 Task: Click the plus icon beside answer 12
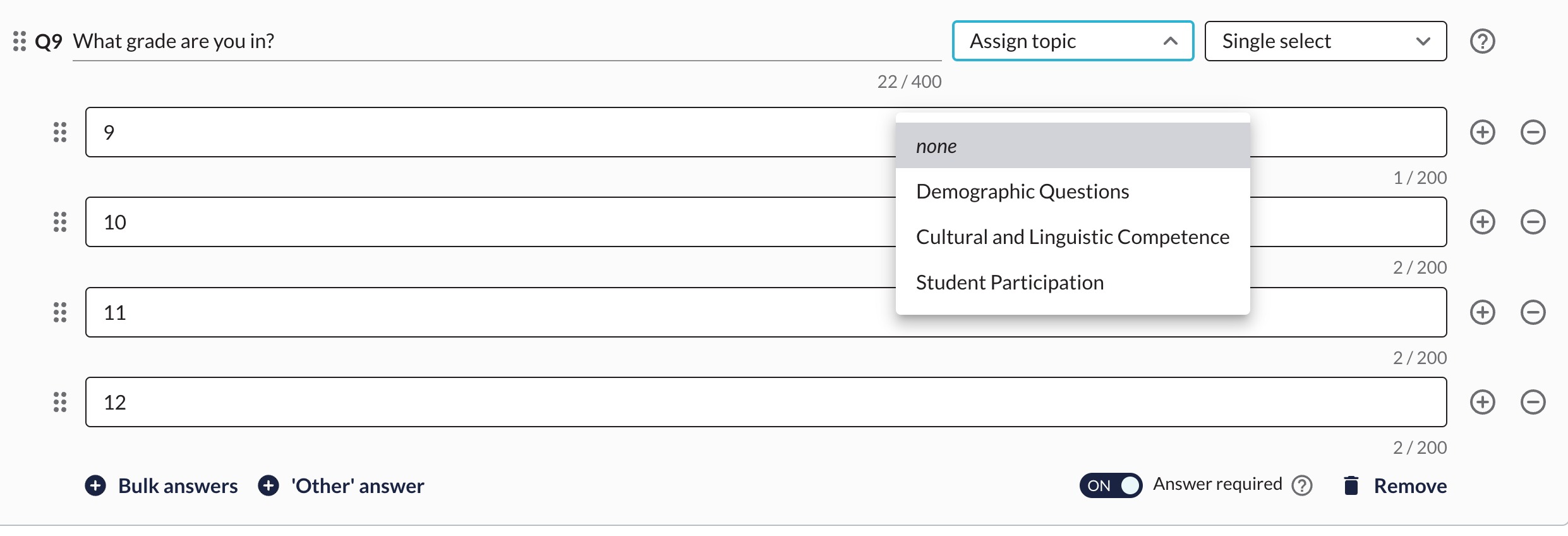point(1482,402)
